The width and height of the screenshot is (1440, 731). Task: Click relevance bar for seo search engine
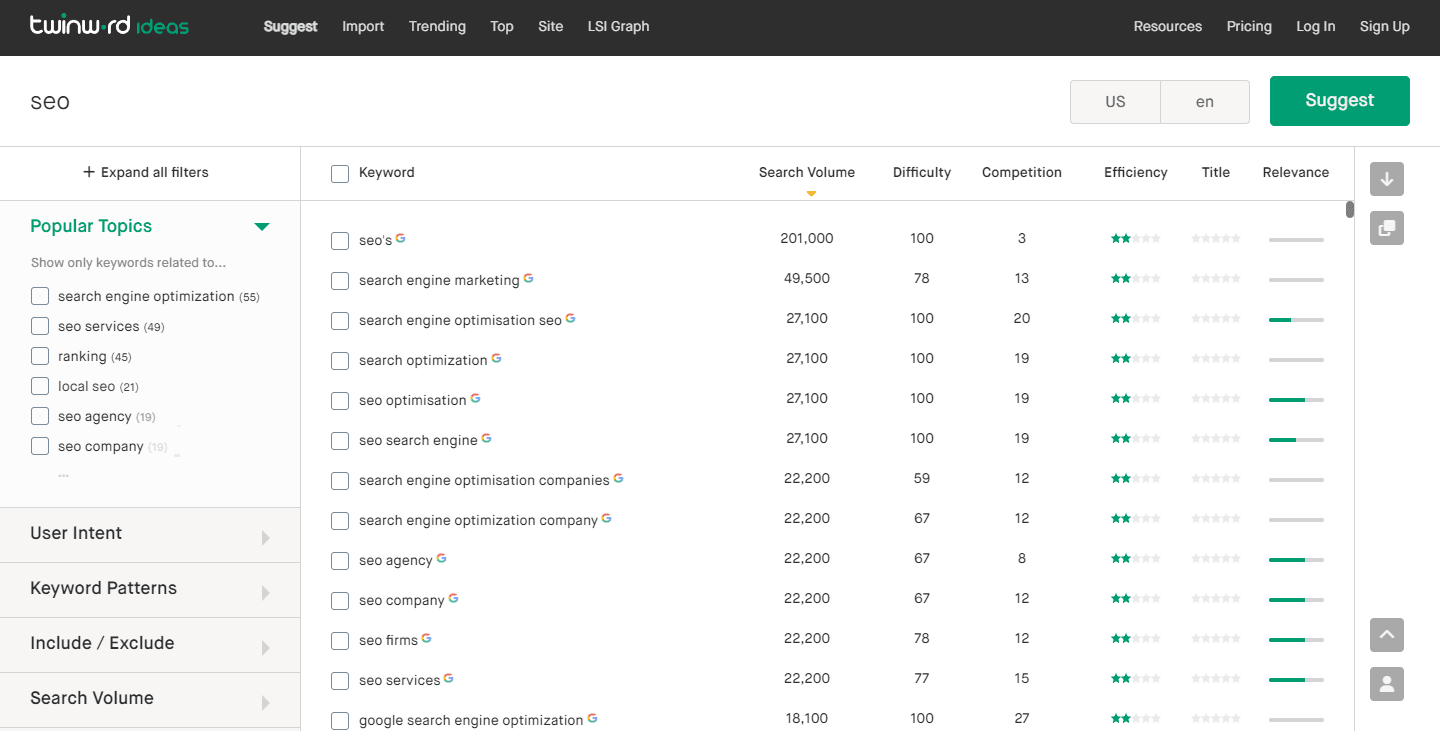1296,439
